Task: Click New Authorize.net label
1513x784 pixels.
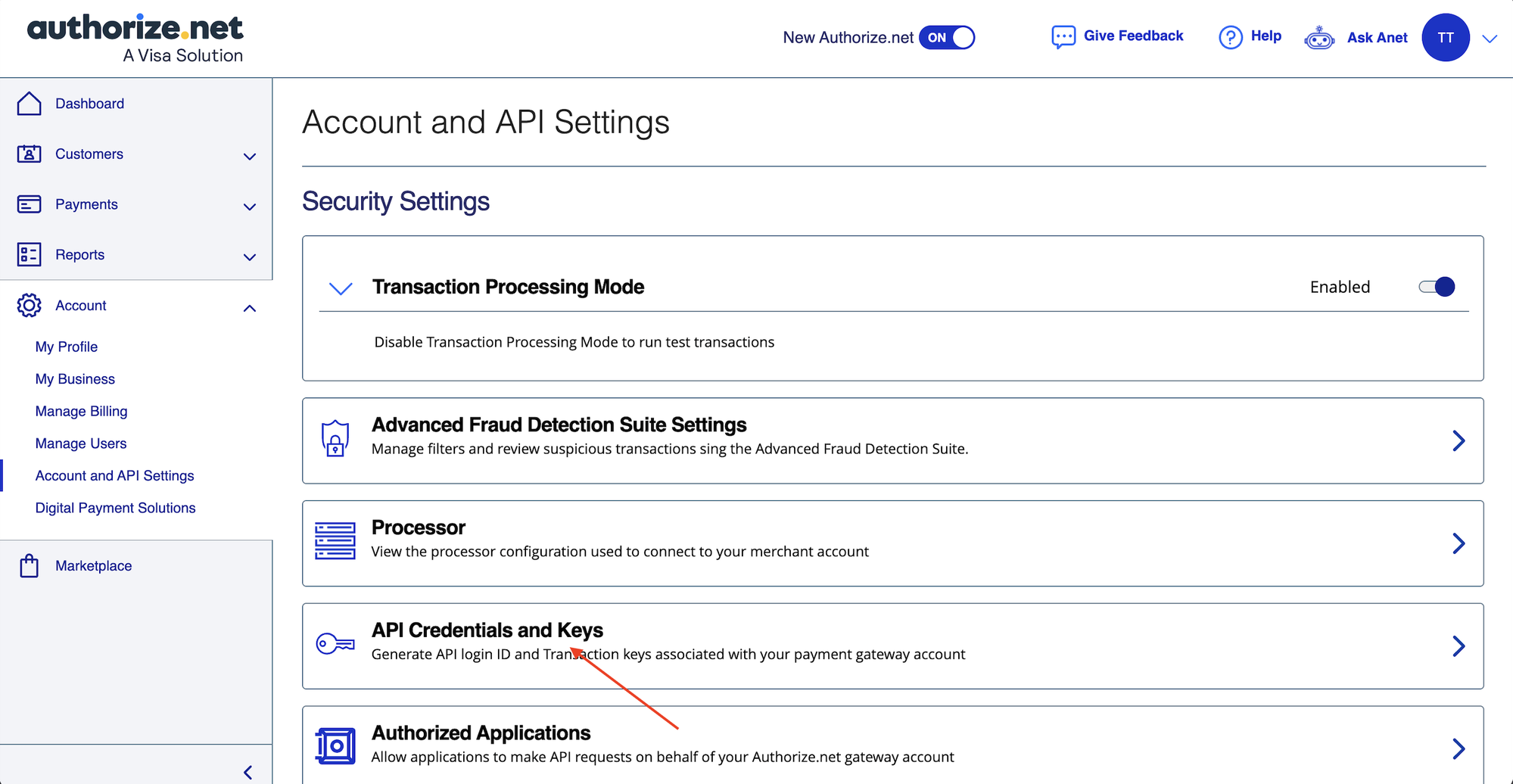Action: [x=848, y=37]
